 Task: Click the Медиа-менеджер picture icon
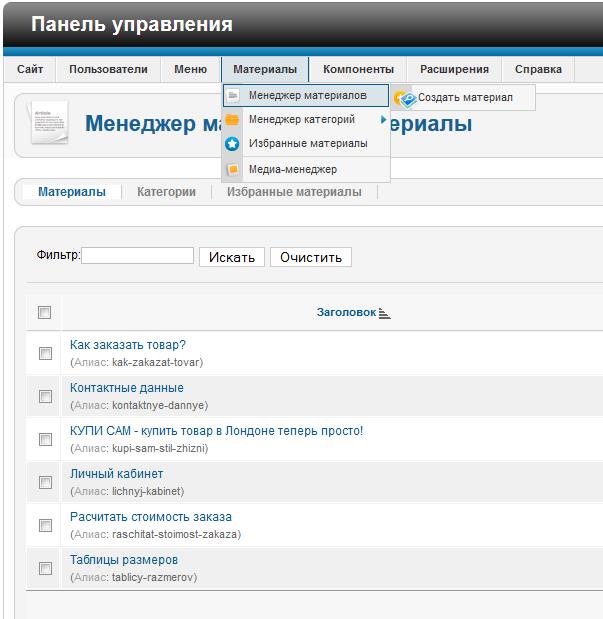pyautogui.click(x=233, y=169)
